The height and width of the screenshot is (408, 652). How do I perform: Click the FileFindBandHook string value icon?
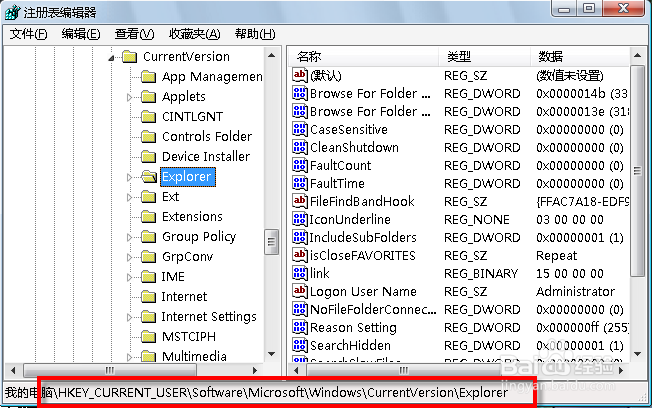coord(300,201)
